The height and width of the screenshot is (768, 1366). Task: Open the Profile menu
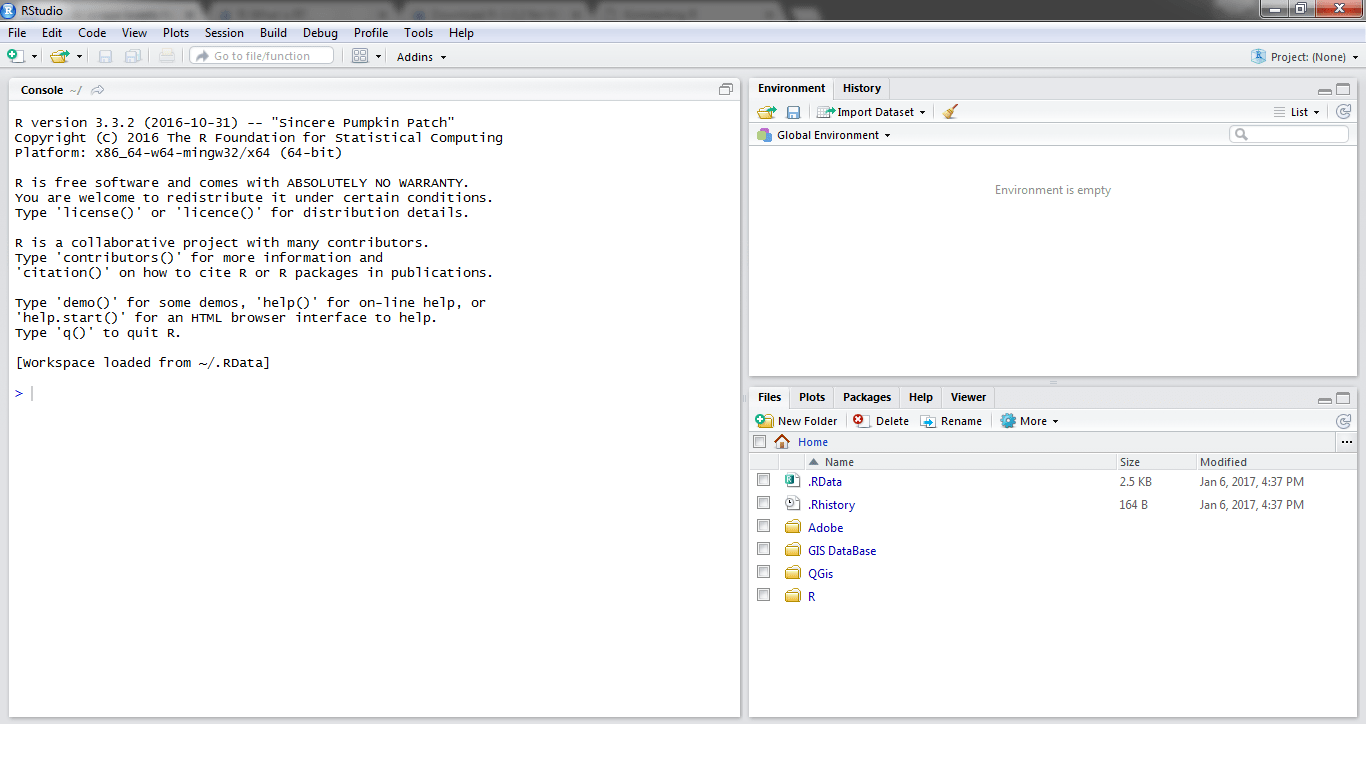(x=371, y=33)
